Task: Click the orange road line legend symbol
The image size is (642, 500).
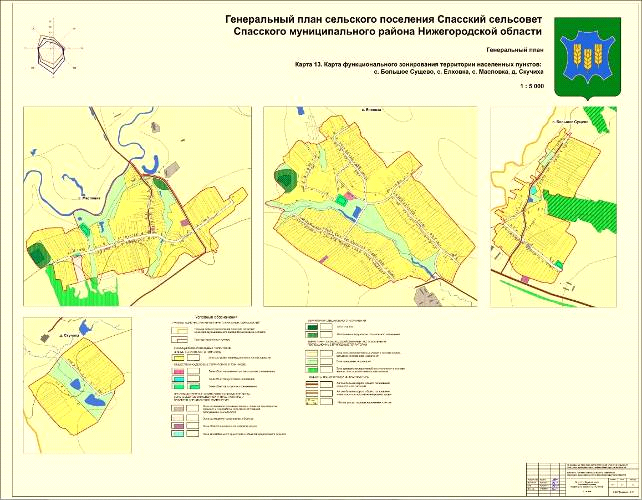Action: (x=312, y=393)
